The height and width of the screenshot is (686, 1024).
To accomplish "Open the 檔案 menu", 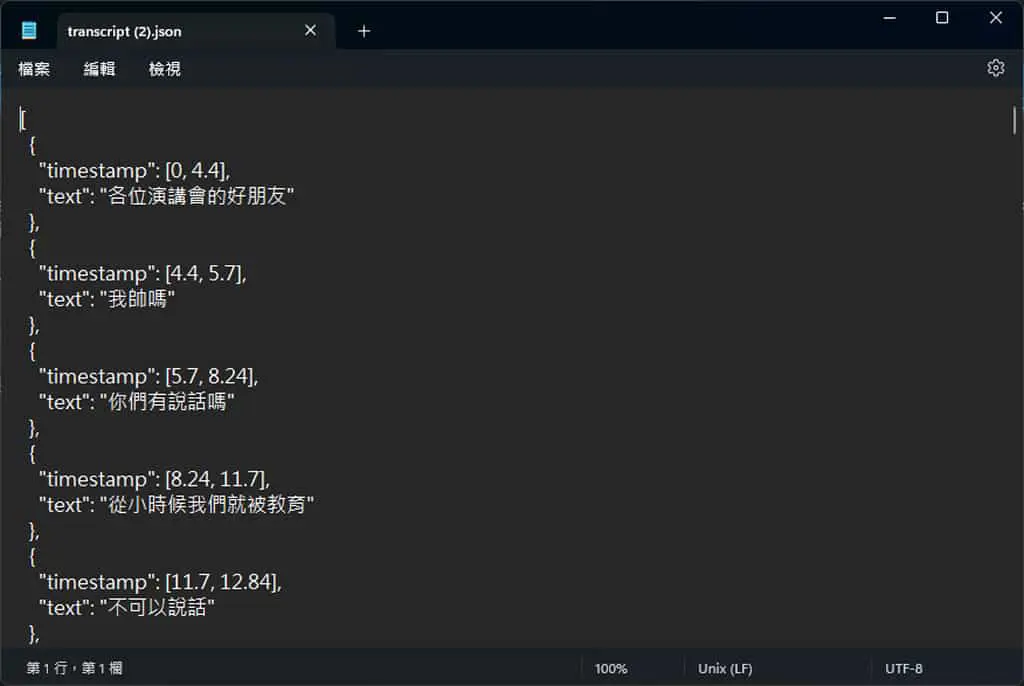I will 34,69.
